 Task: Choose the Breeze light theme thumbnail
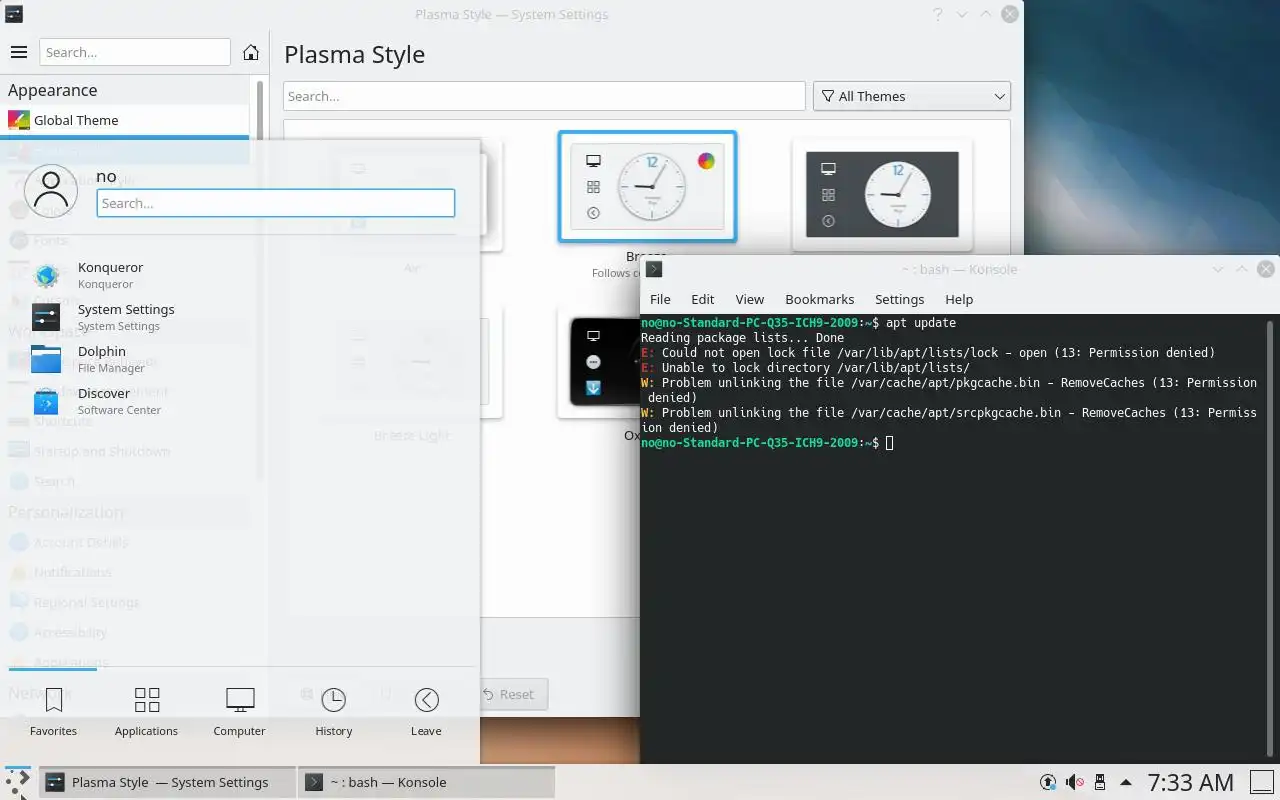(647, 187)
